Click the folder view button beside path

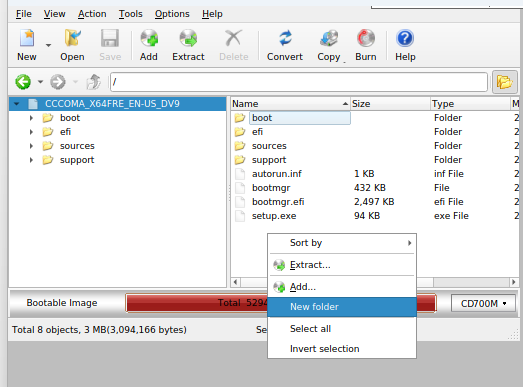[504, 82]
